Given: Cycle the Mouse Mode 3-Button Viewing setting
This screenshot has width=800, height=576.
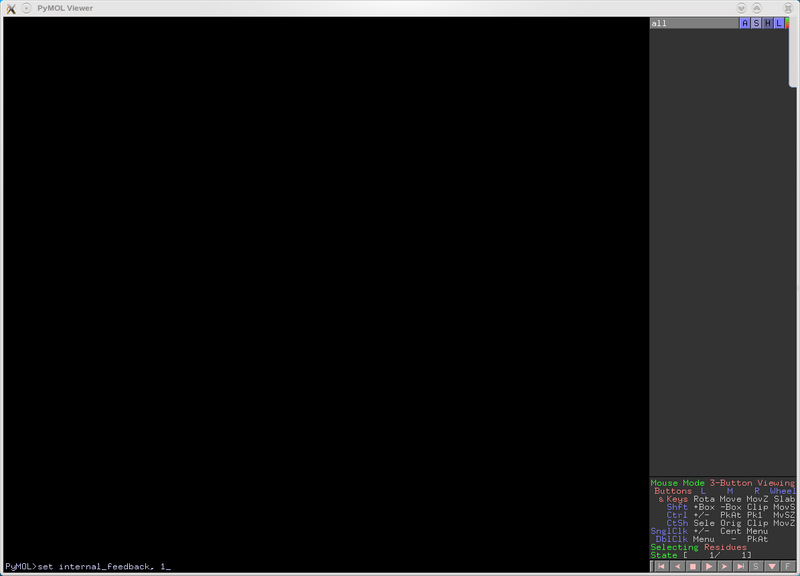Looking at the screenshot, I should (722, 482).
